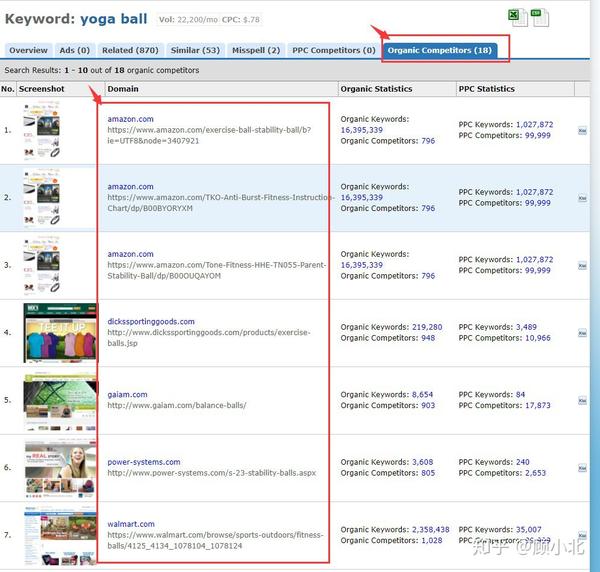600x572 pixels.
Task: Click the TKO-Anti-Burst-Fitness amazon URL
Action: (221, 203)
